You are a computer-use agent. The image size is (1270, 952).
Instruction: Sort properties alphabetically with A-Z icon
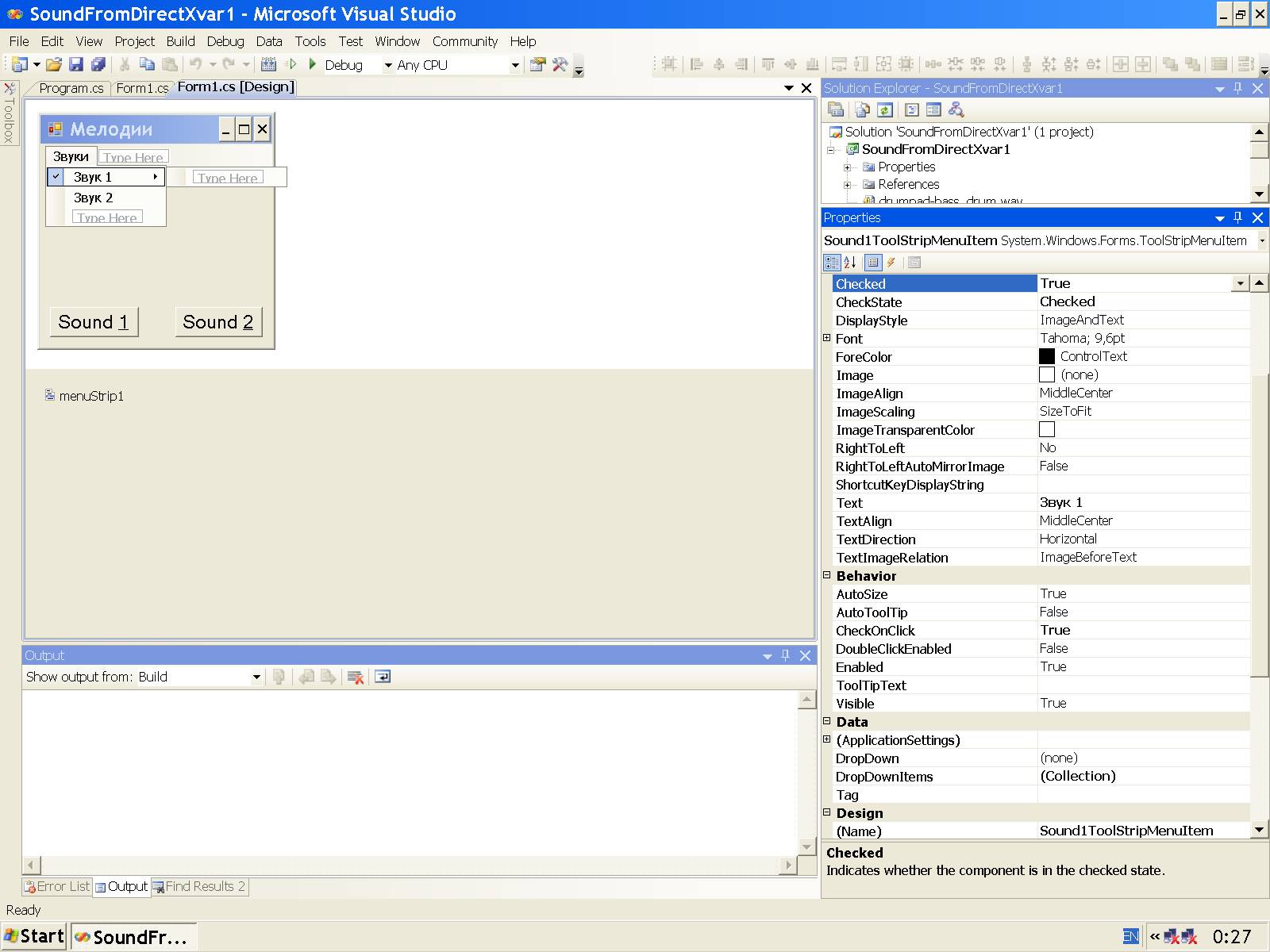[850, 263]
